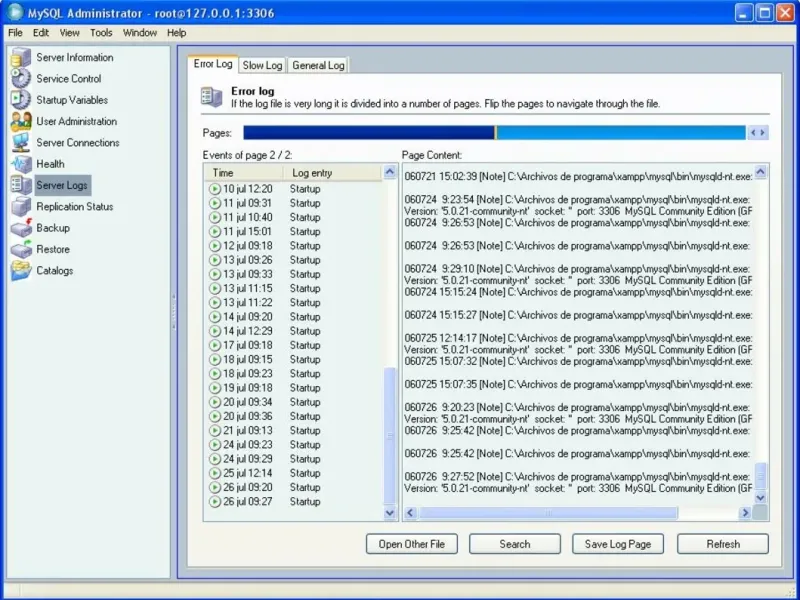This screenshot has height=600, width=800.
Task: Click the User Administration people icon
Action: point(21,121)
